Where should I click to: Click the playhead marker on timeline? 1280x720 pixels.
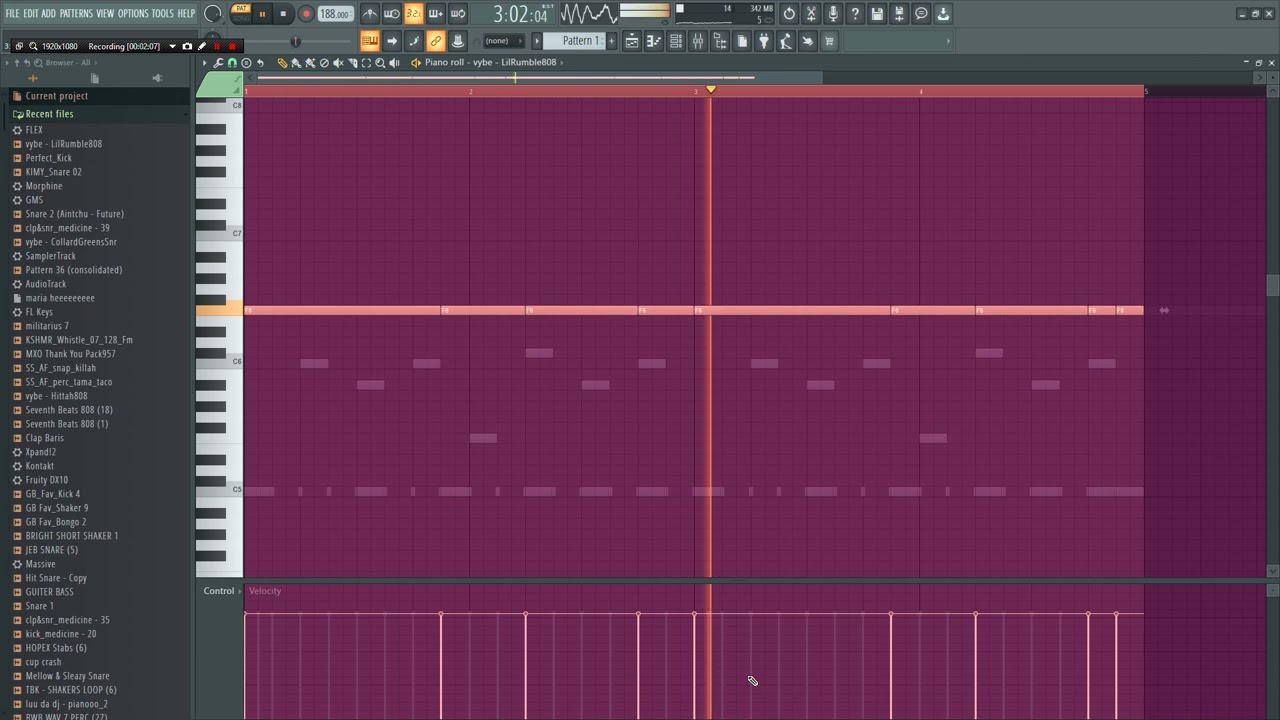(711, 90)
